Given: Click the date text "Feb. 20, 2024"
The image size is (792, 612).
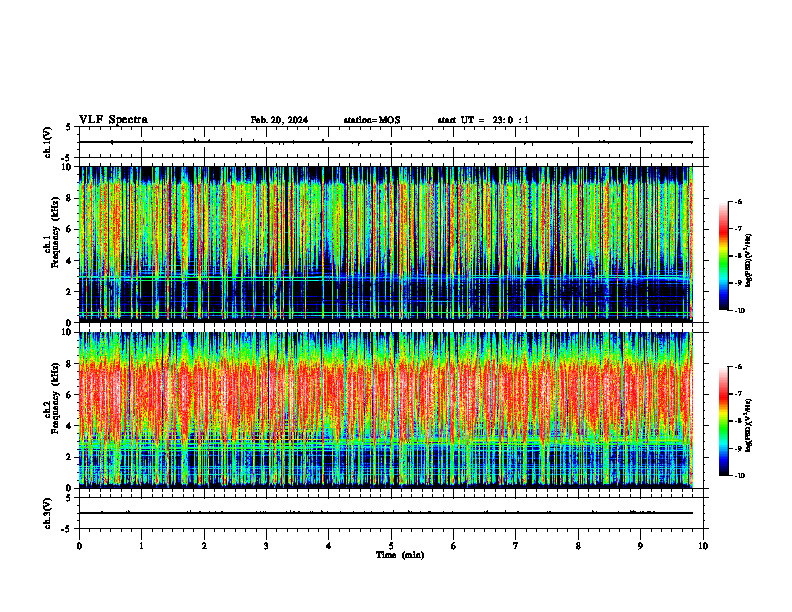Looking at the screenshot, I should point(279,120).
